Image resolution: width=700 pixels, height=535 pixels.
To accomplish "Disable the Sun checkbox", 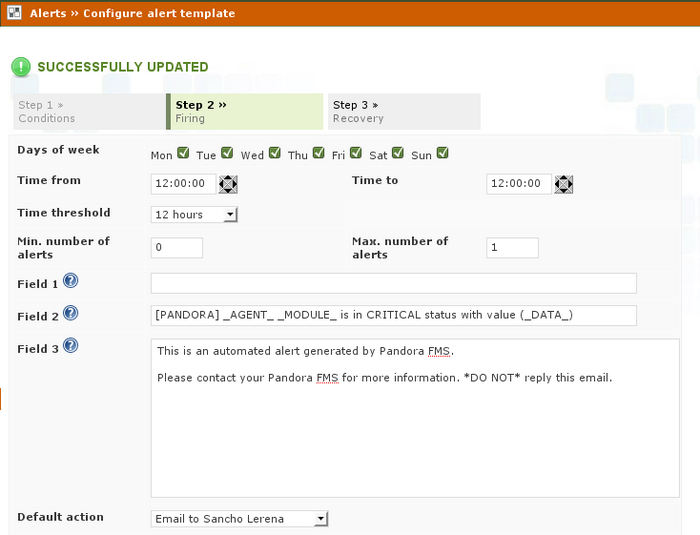I will click(x=442, y=154).
